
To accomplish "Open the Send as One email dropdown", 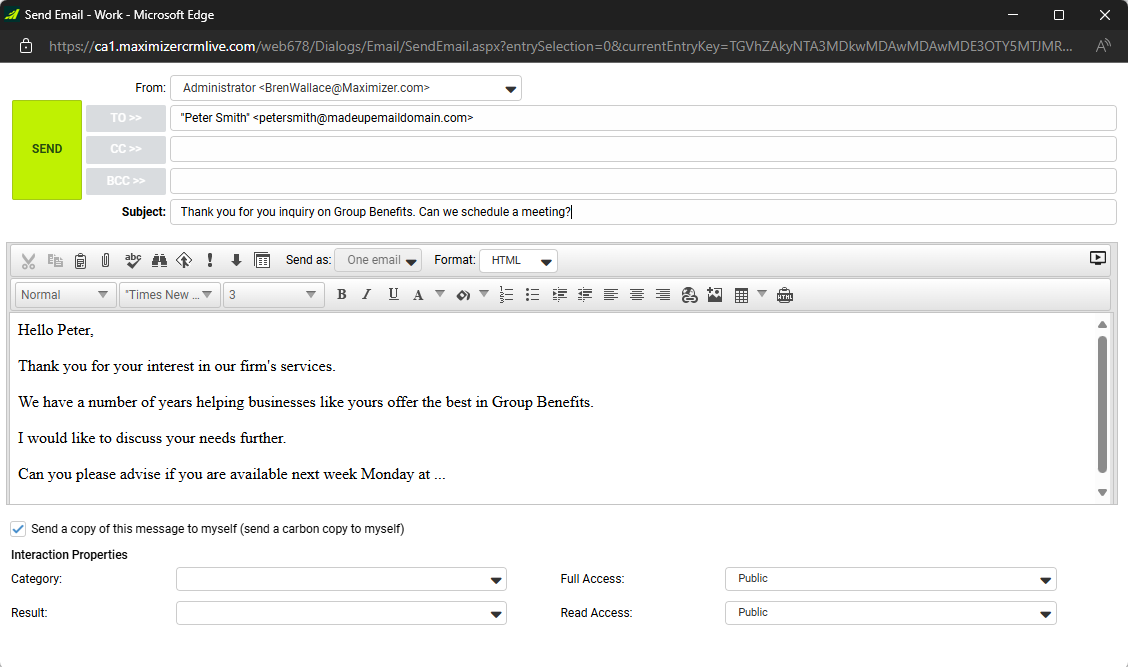I will pyautogui.click(x=378, y=260).
